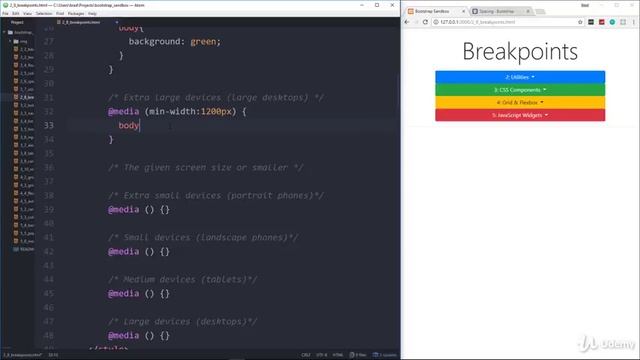Click the files count icon in status bar
This screenshot has height=360, width=640.
(358, 355)
